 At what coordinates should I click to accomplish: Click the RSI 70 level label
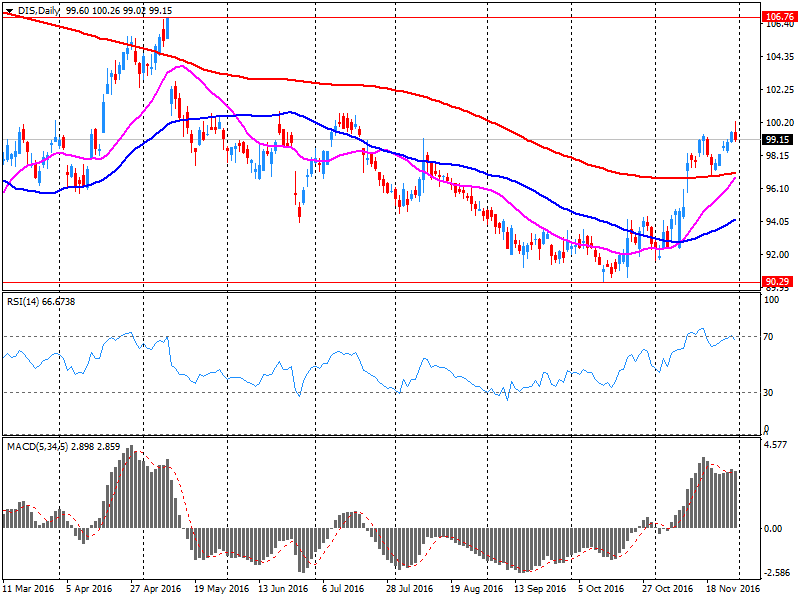[x=769, y=337]
